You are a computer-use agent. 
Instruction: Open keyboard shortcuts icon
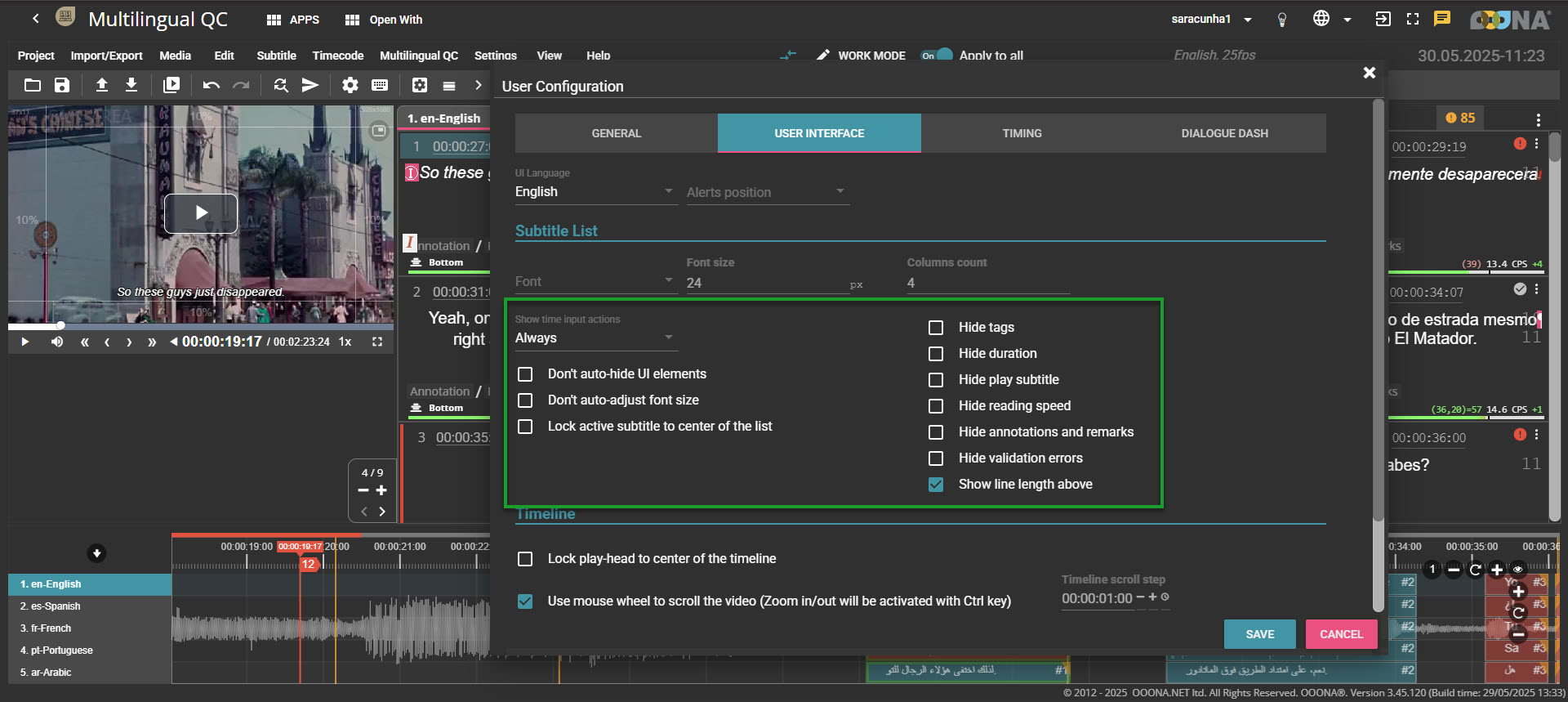(x=380, y=85)
